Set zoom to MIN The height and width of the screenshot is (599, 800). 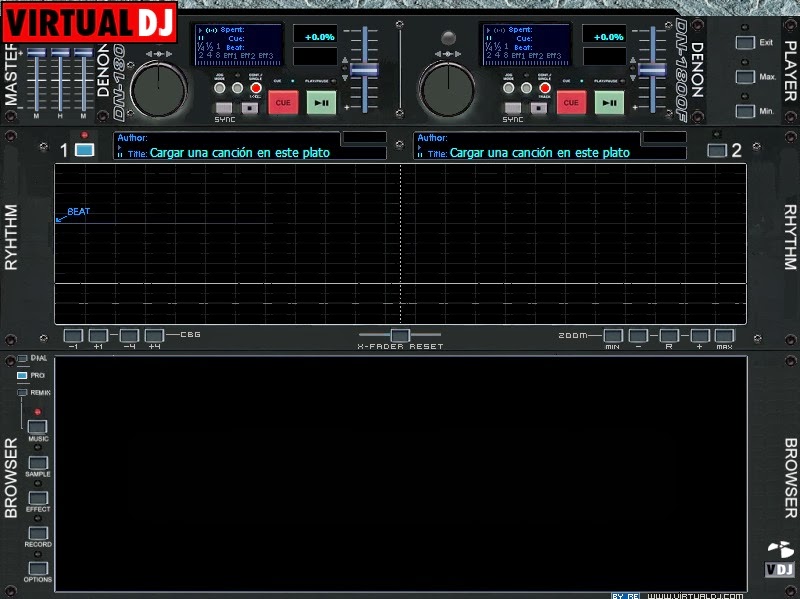[x=613, y=336]
